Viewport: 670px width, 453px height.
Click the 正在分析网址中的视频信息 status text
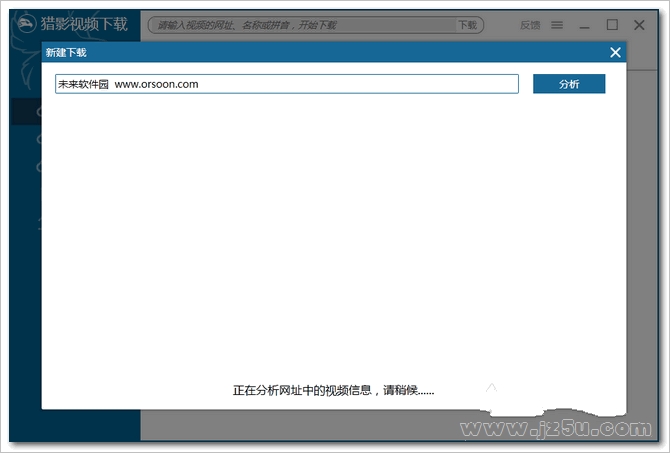333,390
